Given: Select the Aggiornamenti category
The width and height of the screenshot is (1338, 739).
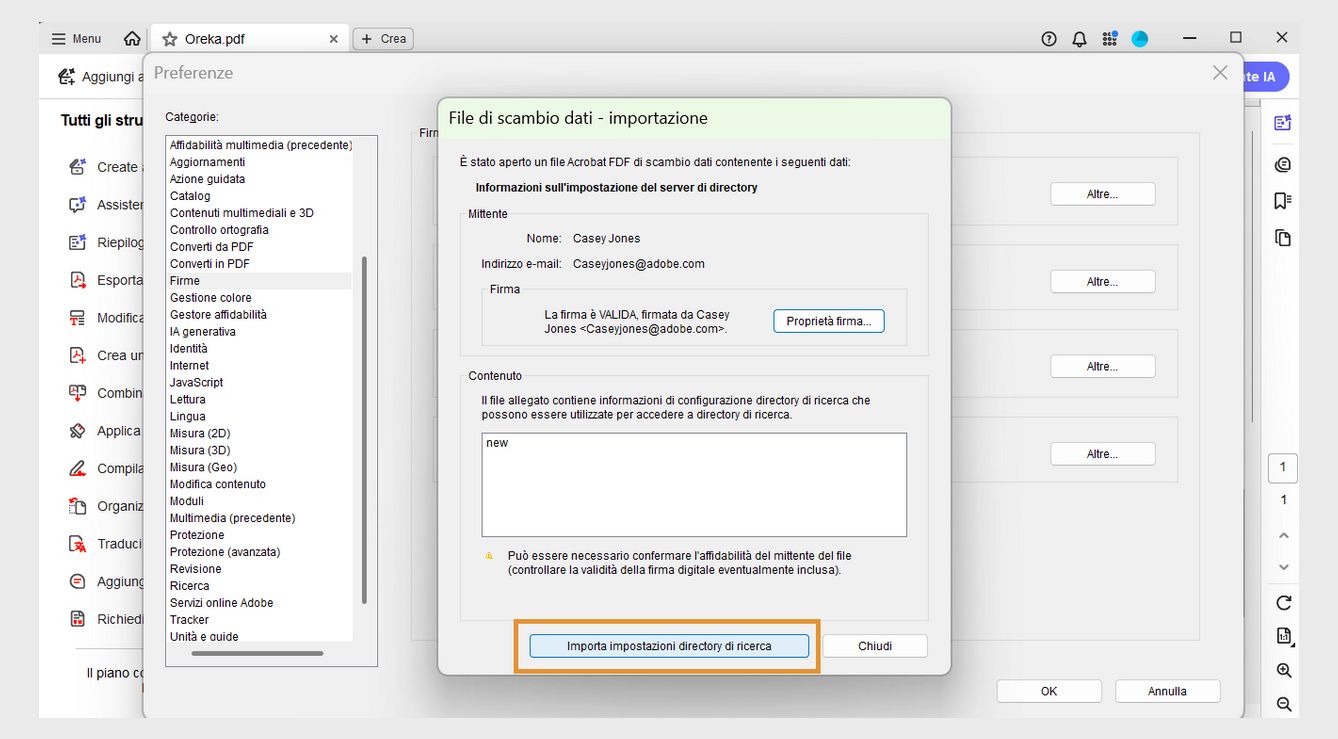Looking at the screenshot, I should (x=207, y=162).
